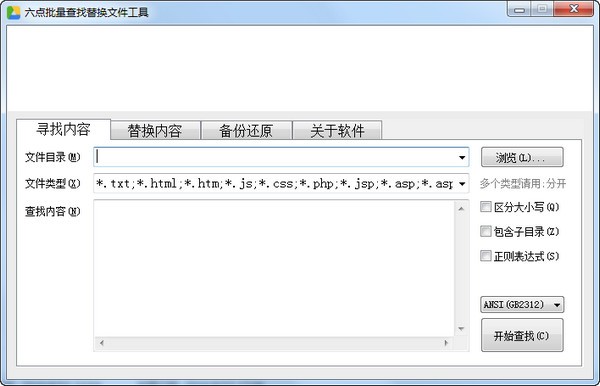Click in the 查找内容 text area
The width and height of the screenshot is (600, 386).
point(274,268)
